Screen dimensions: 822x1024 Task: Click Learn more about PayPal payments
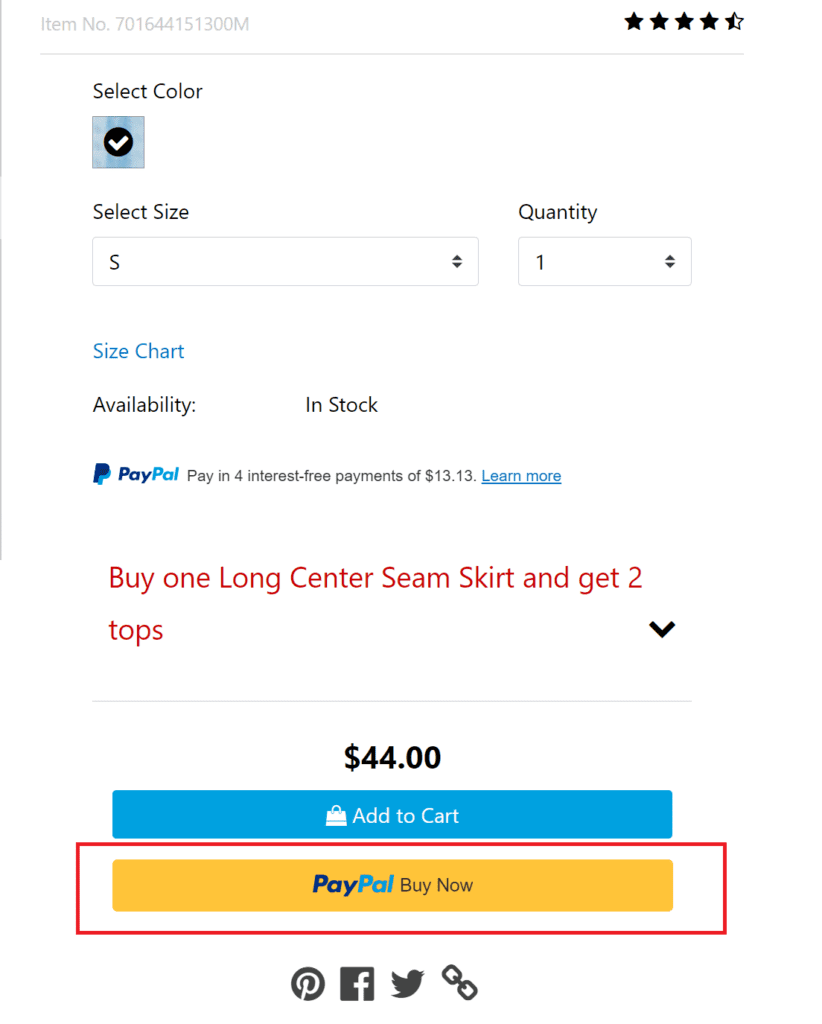[x=521, y=476]
